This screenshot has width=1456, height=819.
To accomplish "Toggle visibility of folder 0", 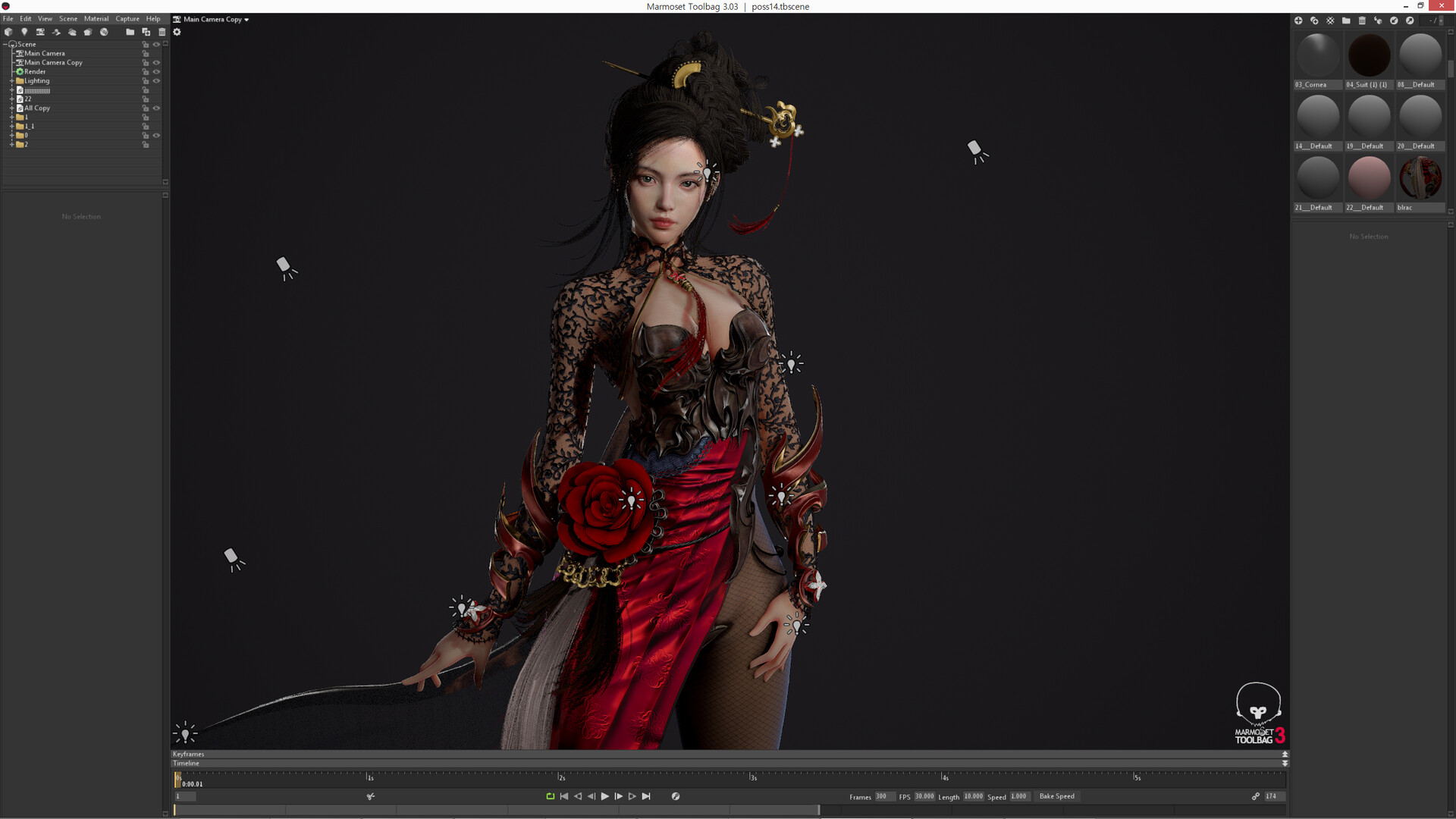I will click(x=156, y=135).
